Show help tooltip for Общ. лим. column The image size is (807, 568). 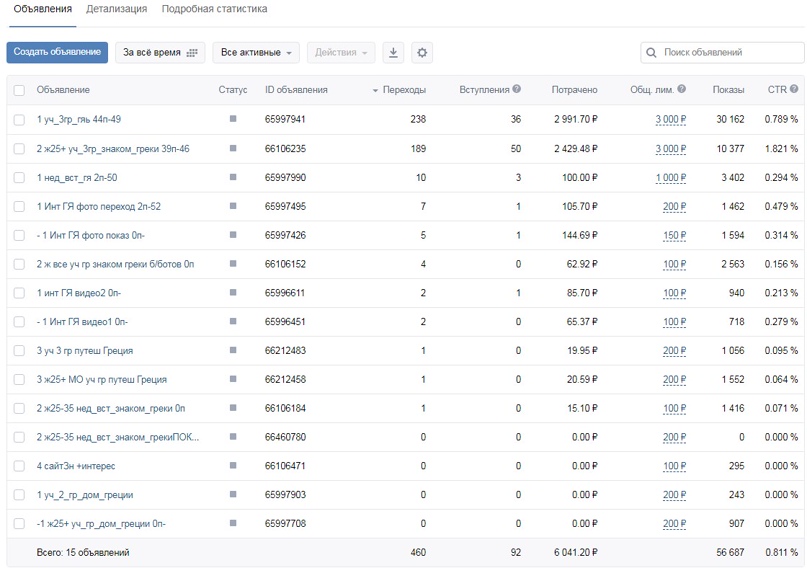[x=681, y=88]
